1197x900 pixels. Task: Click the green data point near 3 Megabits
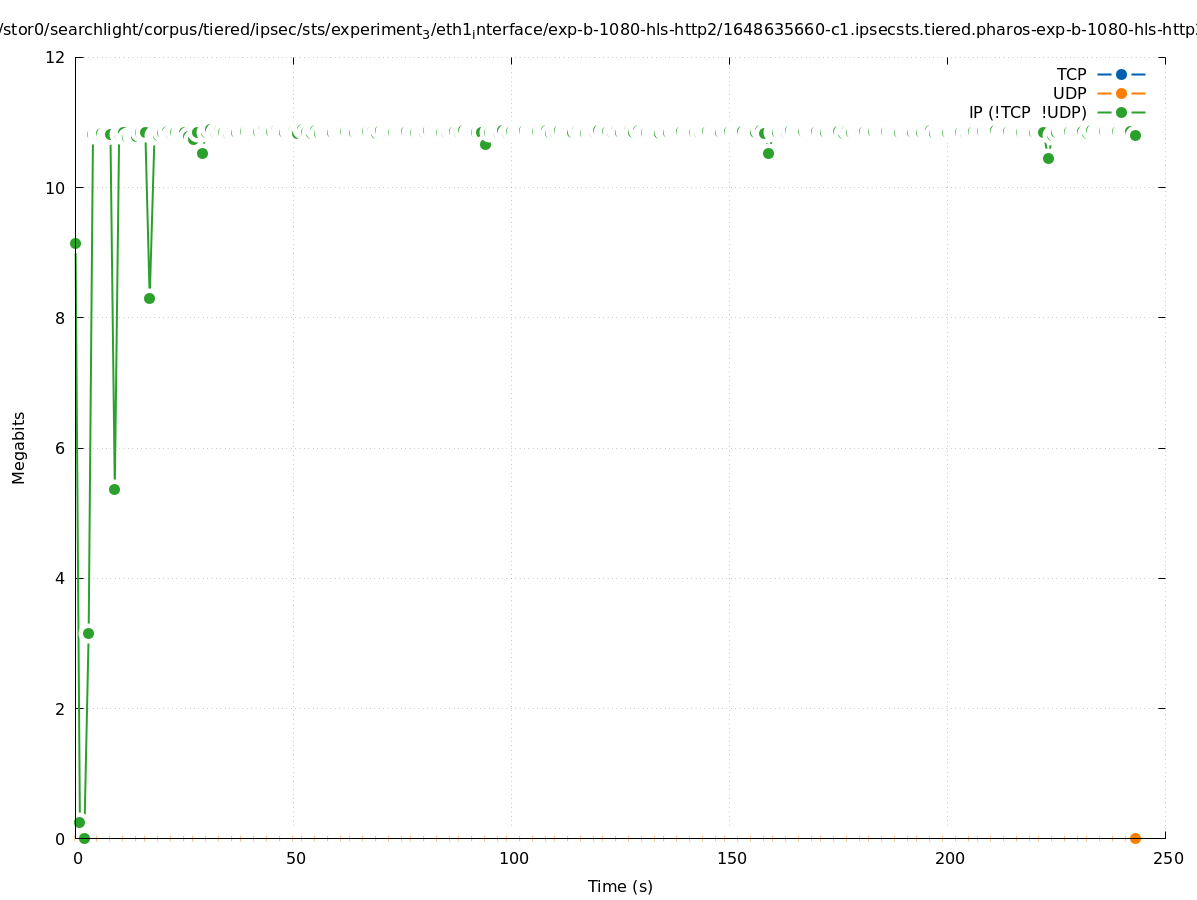tap(88, 633)
